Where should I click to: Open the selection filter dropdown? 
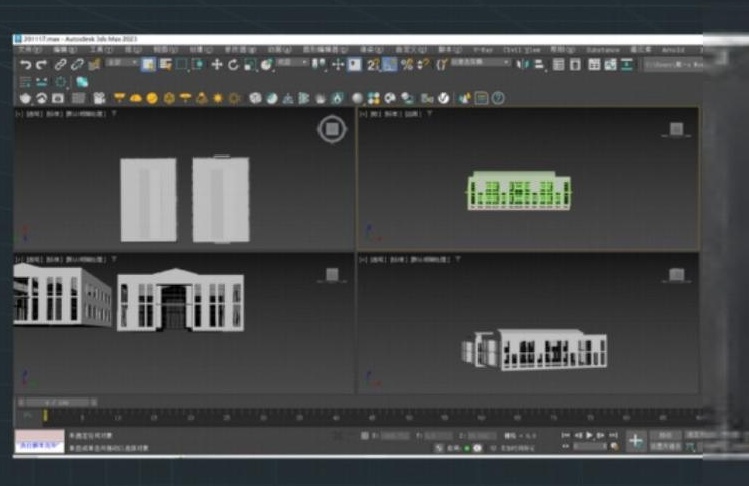[x=121, y=63]
